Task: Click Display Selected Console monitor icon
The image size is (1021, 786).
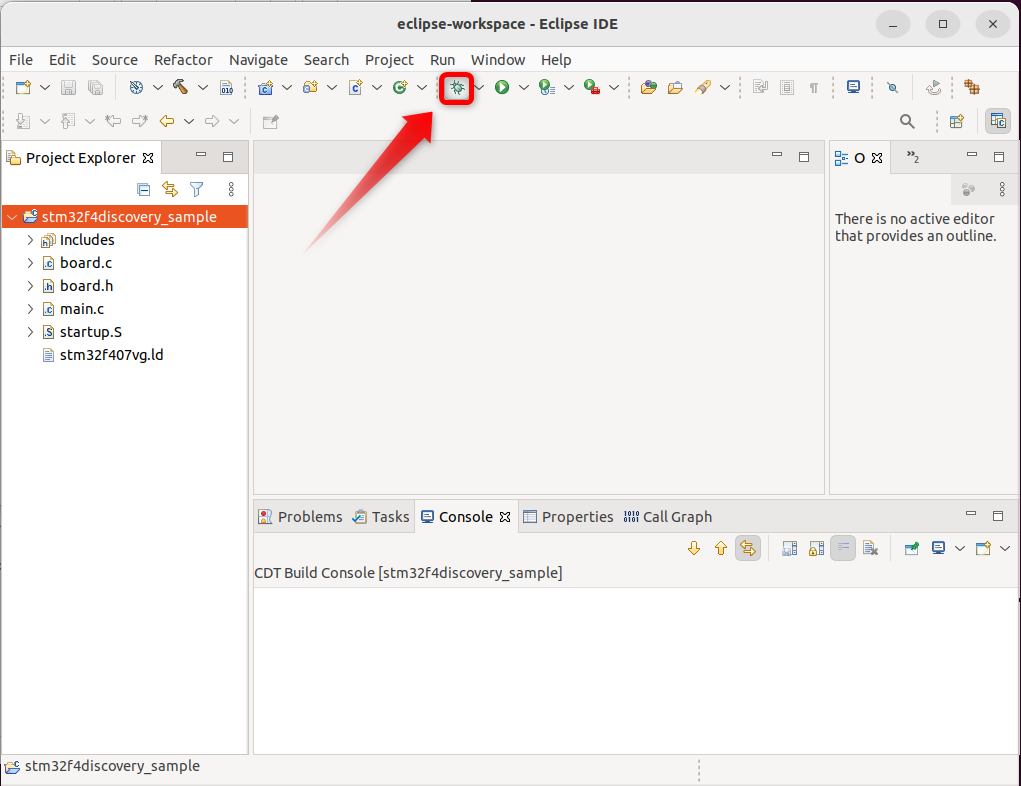Action: pyautogui.click(x=938, y=548)
